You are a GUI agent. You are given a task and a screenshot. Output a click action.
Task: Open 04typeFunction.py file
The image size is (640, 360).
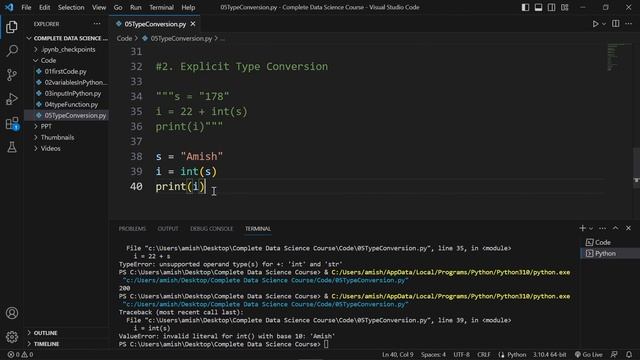67,104
